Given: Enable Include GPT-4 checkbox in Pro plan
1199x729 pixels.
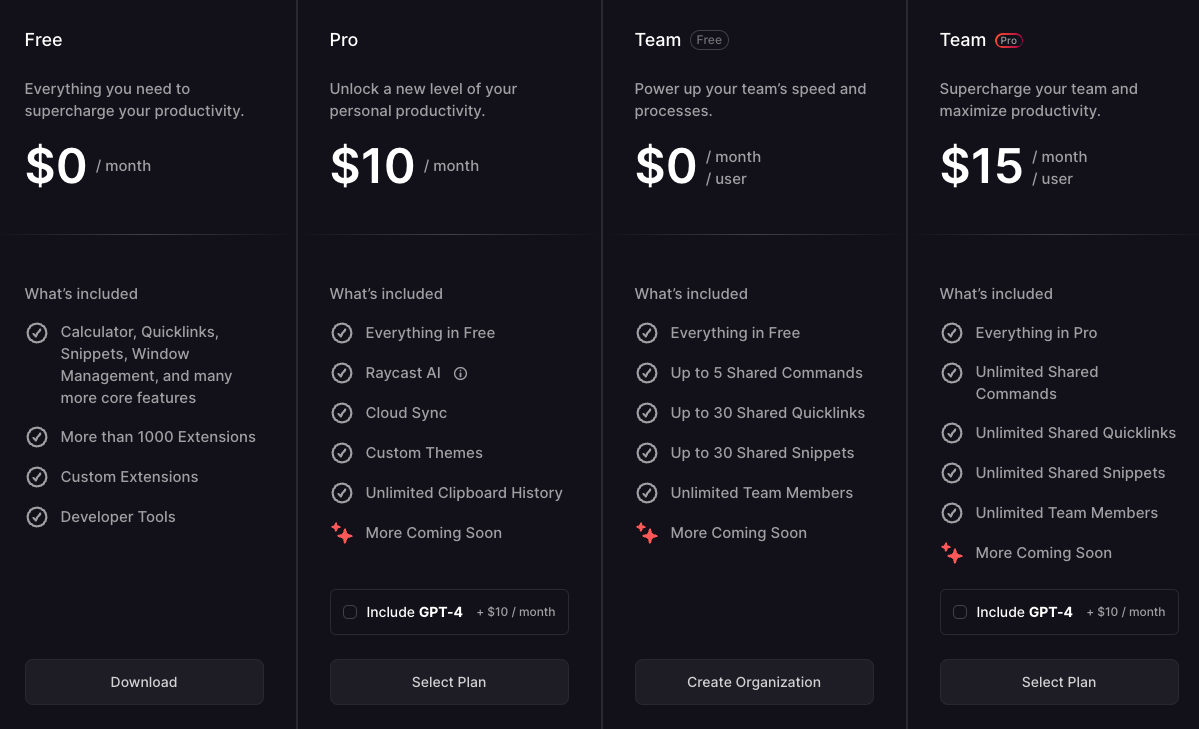Looking at the screenshot, I should pos(350,612).
